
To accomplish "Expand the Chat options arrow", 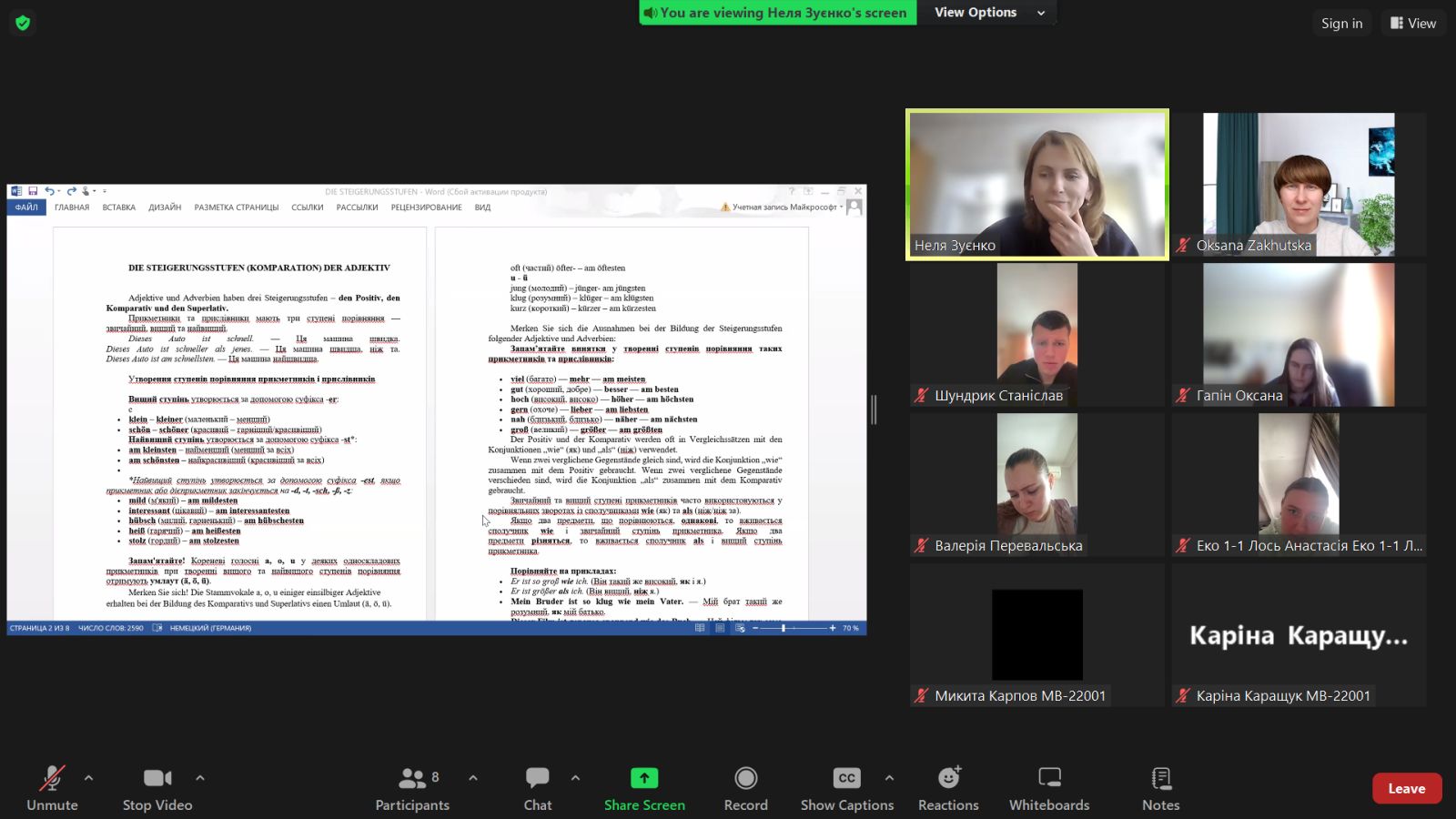I will coord(575,778).
